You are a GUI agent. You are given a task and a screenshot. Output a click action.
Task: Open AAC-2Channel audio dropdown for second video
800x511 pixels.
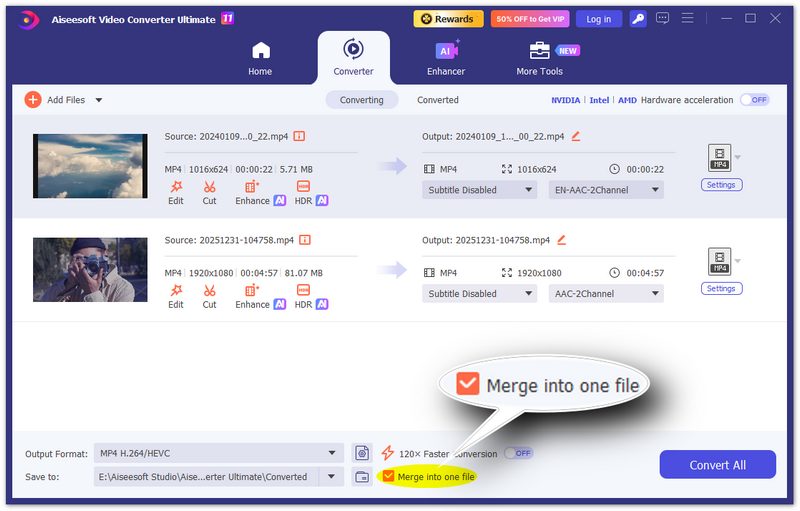point(606,294)
